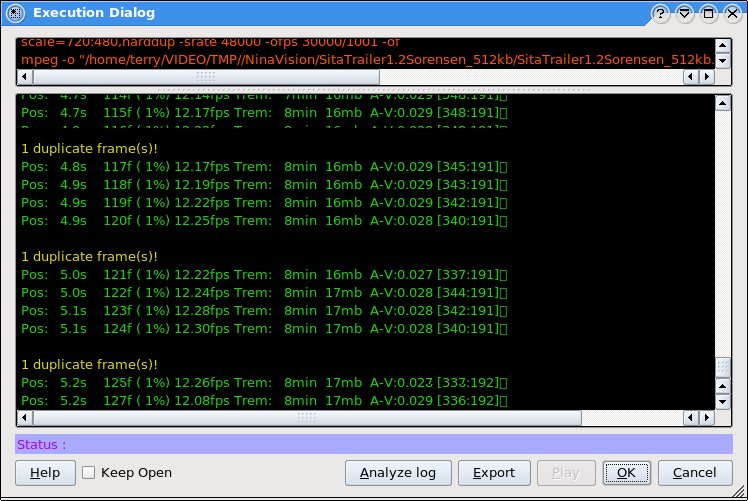Click the window resize grip corner
Image resolution: width=748 pixels, height=501 pixels.
pos(740,492)
